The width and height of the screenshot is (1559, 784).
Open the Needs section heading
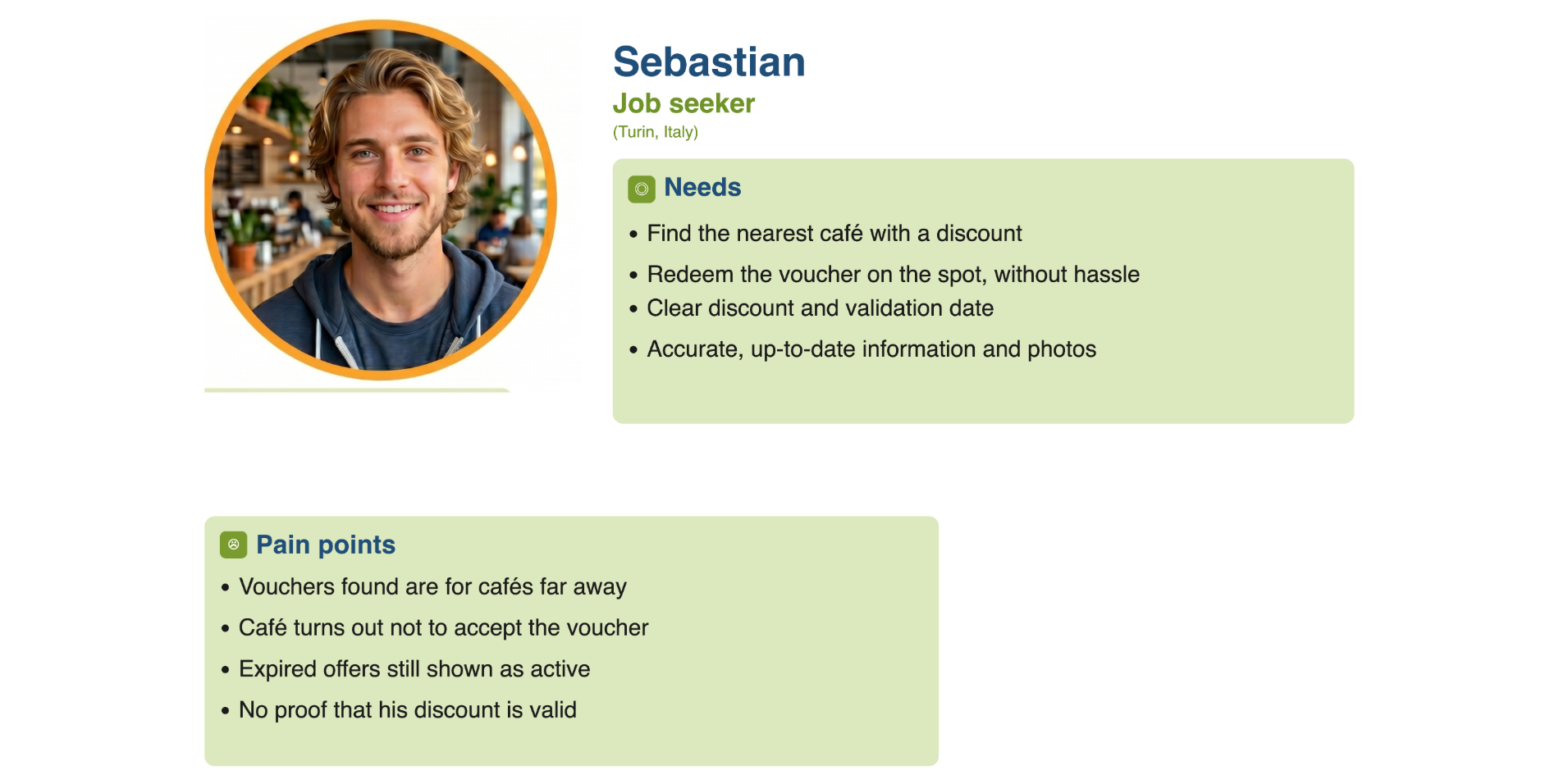point(702,187)
